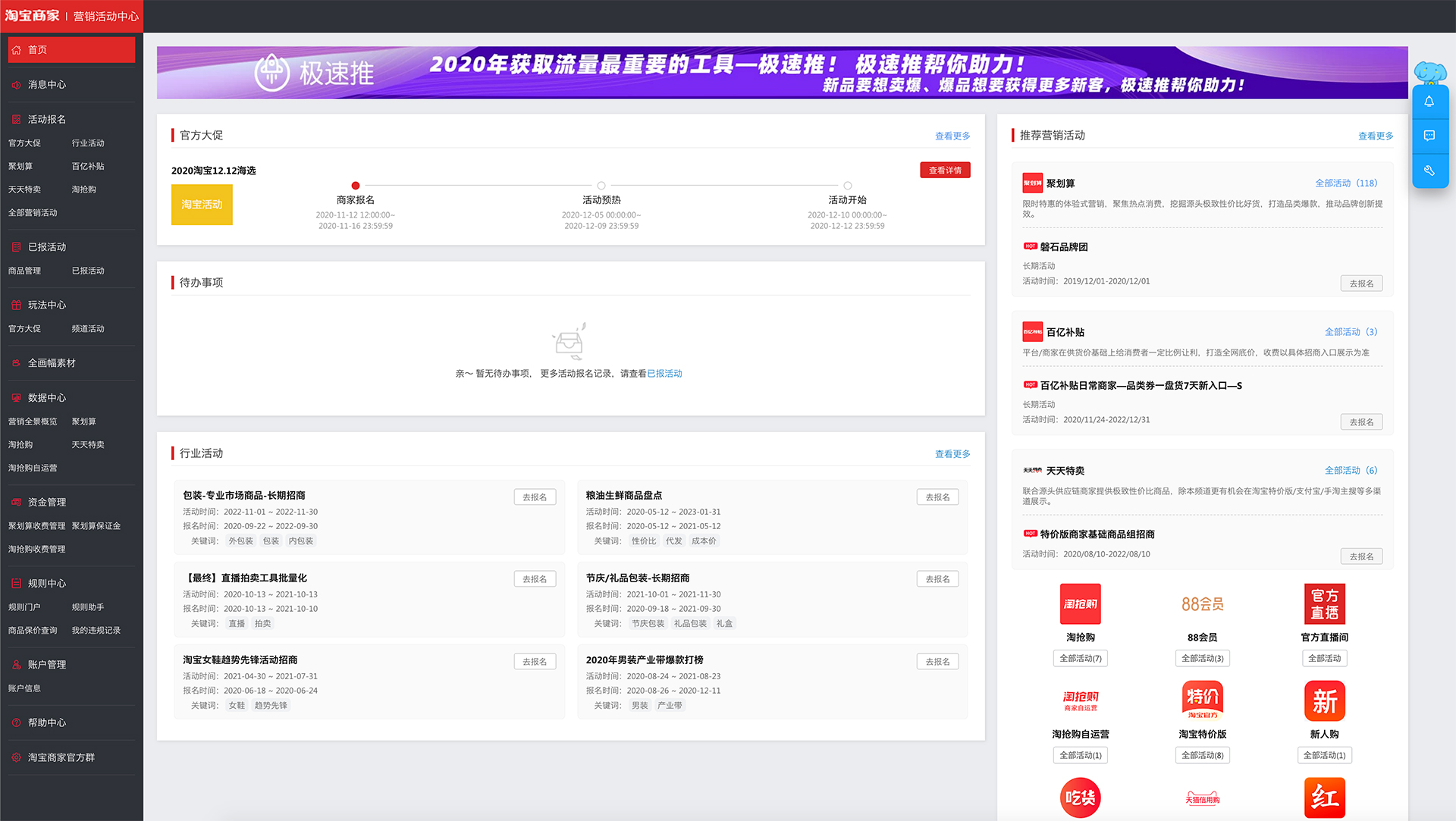Click 全部活动(7) button under 淘抢购
Image resolution: width=1456 pixels, height=821 pixels.
click(1081, 659)
